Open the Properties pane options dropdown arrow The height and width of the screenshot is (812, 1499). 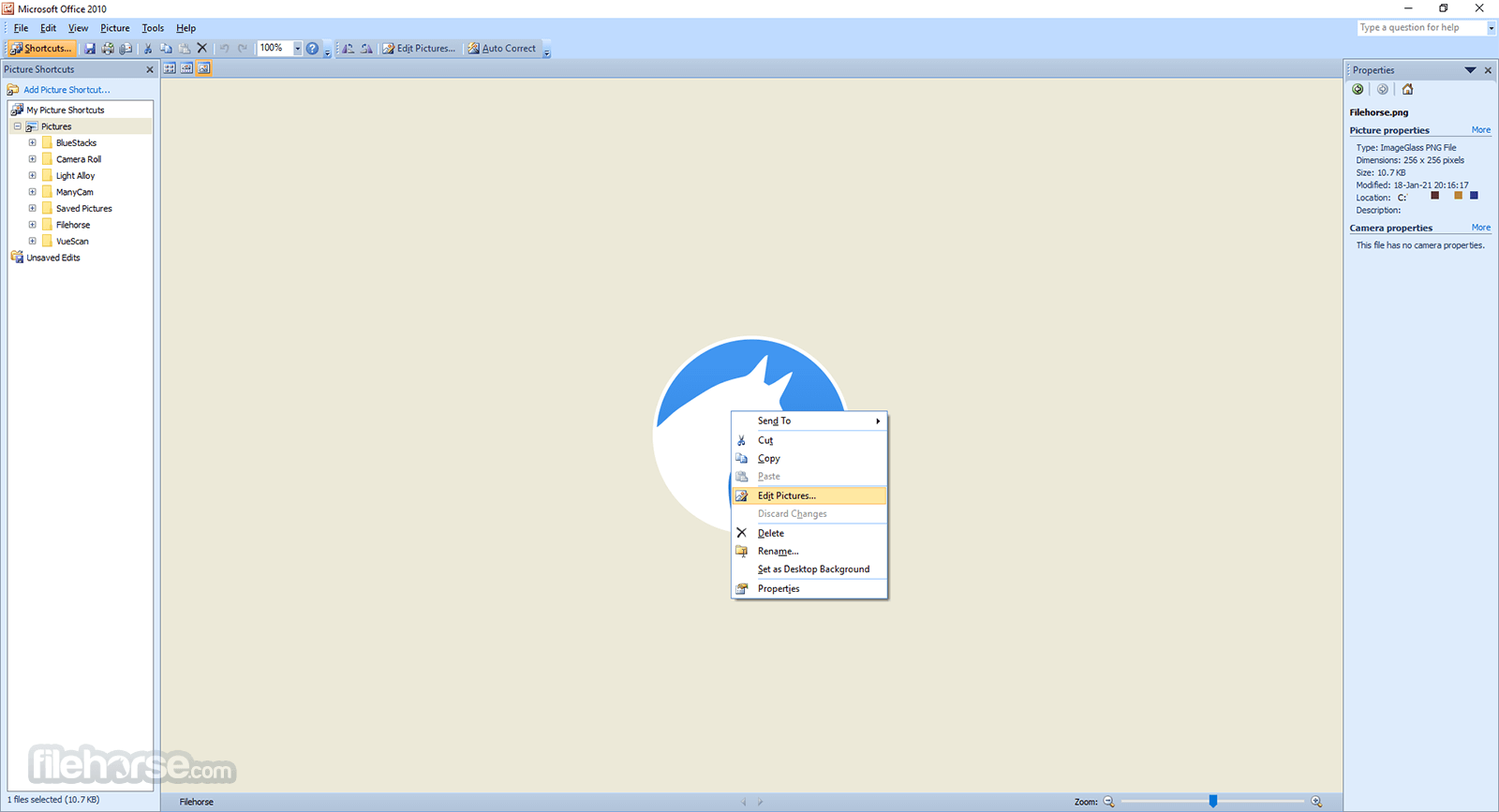(1470, 70)
